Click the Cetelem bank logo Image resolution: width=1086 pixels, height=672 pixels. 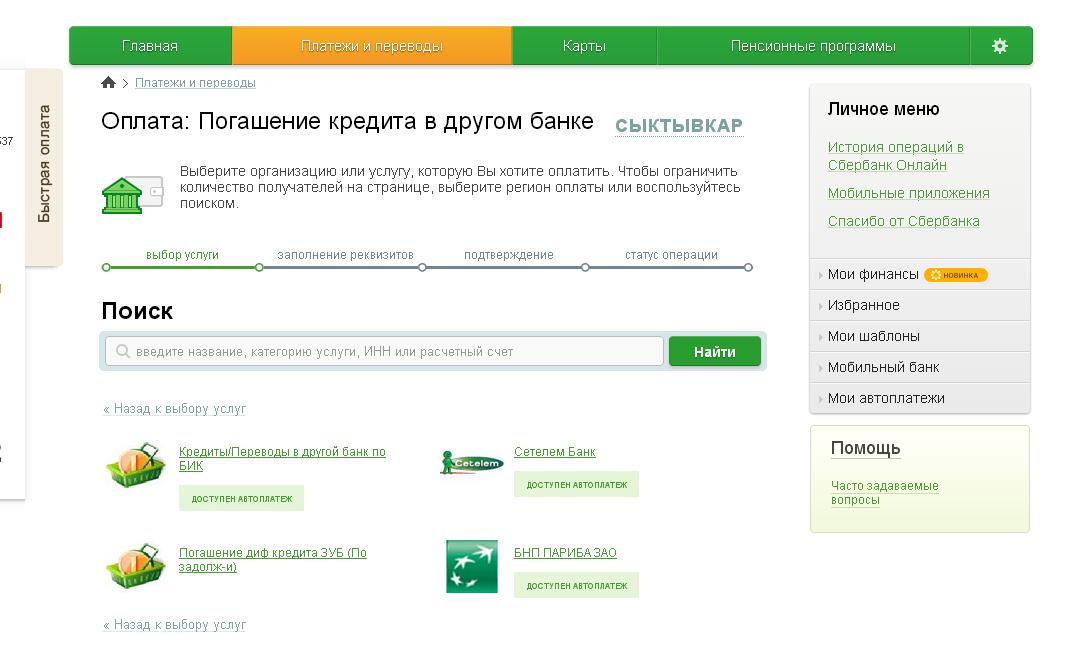pyautogui.click(x=472, y=462)
